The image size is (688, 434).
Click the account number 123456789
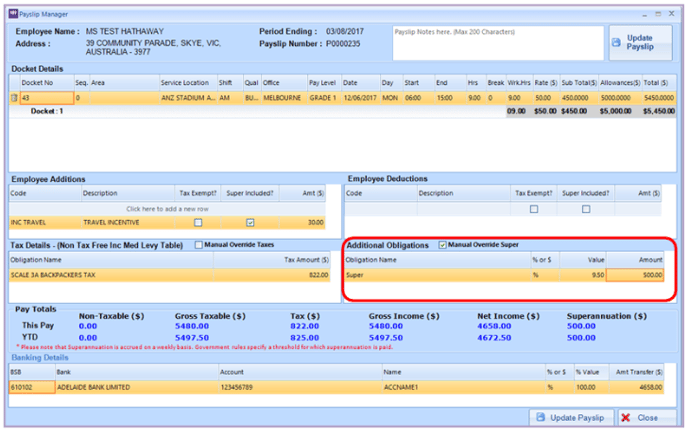point(300,387)
